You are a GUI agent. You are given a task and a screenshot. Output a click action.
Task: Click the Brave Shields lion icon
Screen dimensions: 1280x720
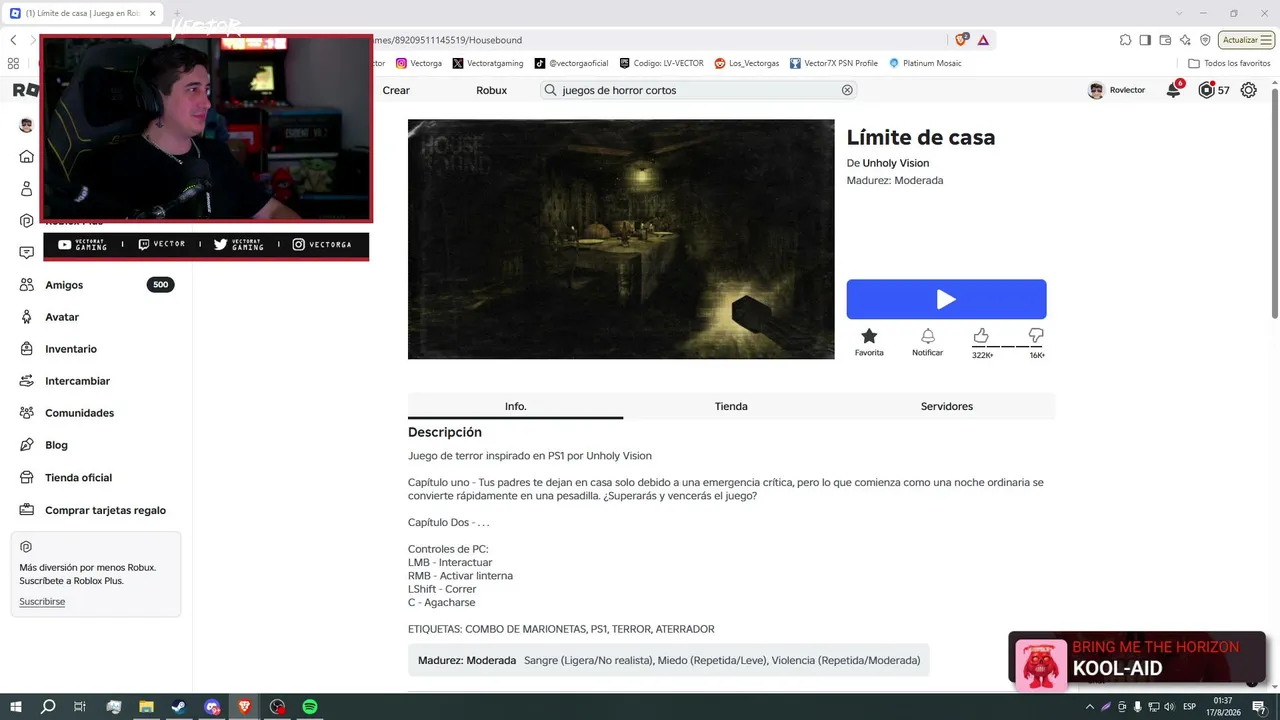click(x=962, y=40)
